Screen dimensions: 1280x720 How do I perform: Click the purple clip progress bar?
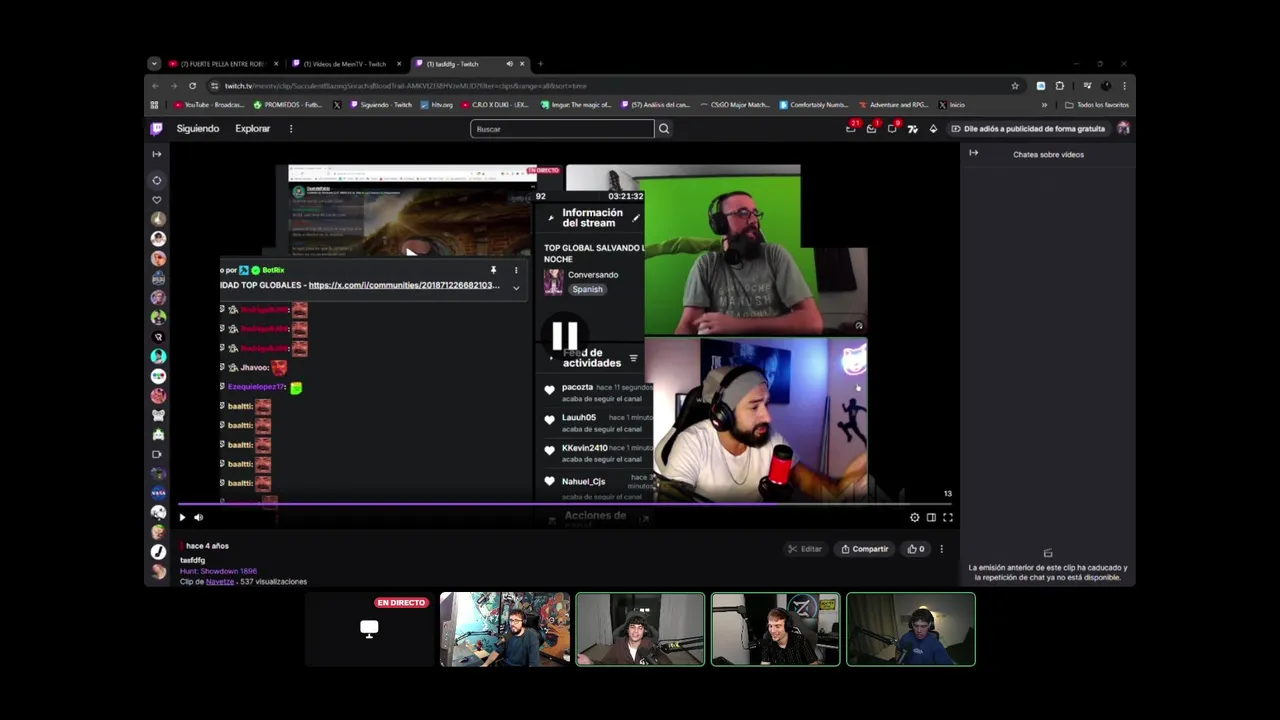click(x=566, y=504)
